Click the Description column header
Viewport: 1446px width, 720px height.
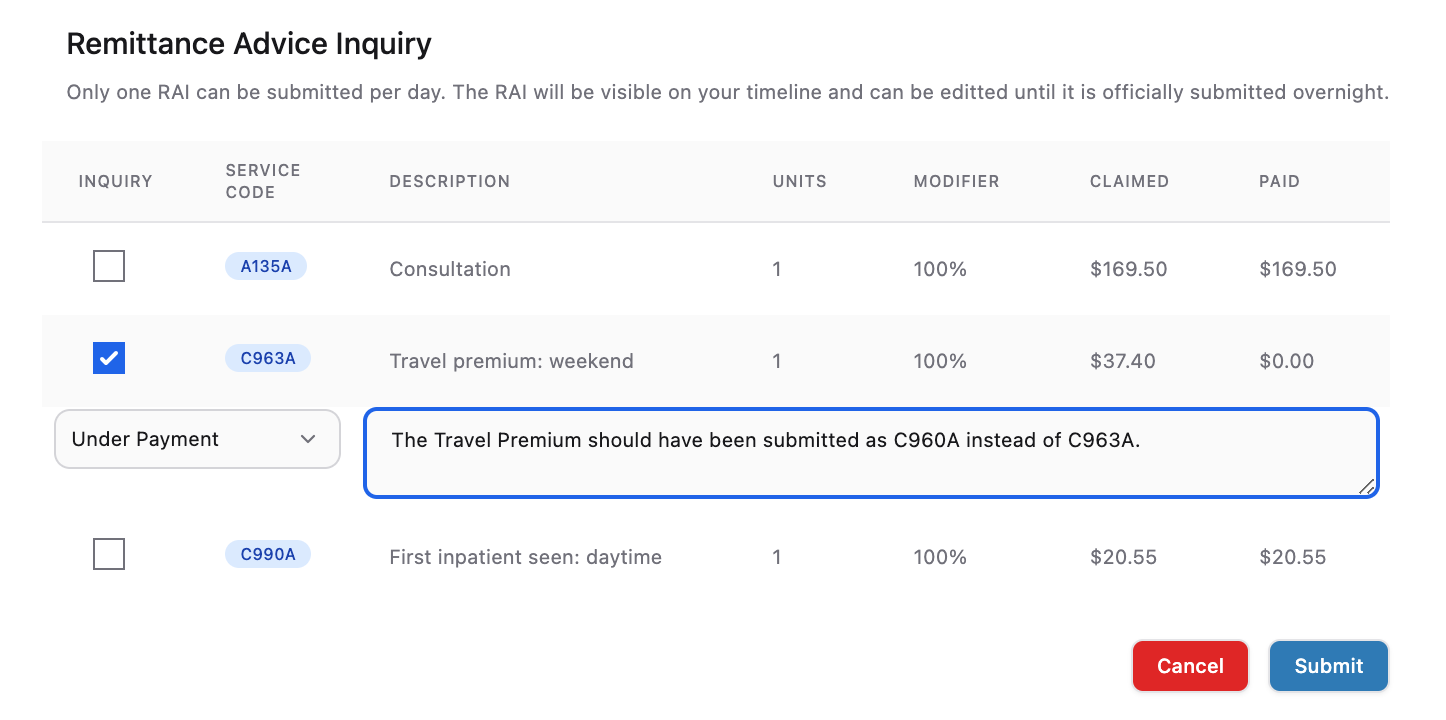click(x=450, y=181)
